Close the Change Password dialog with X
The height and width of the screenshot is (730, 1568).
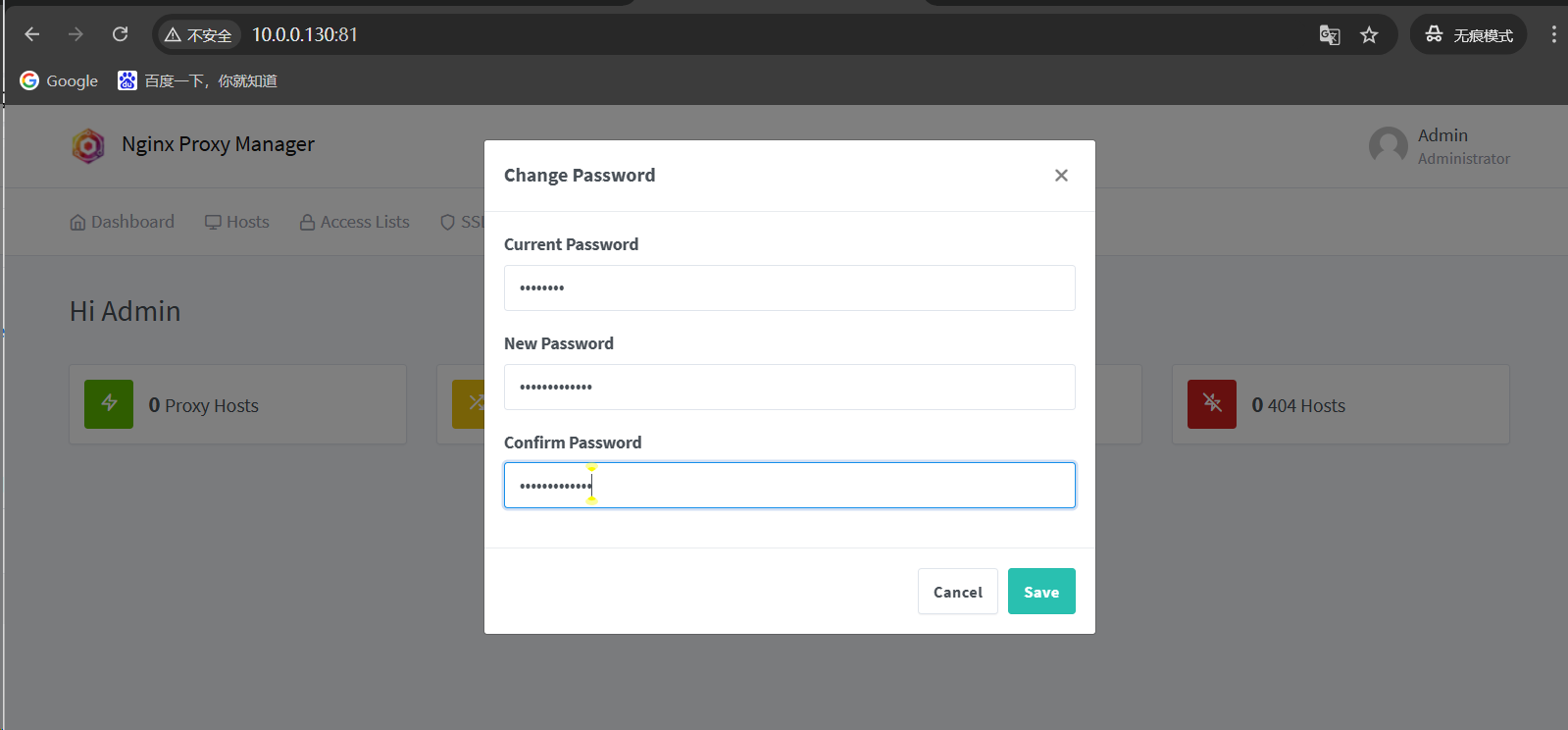(x=1061, y=176)
